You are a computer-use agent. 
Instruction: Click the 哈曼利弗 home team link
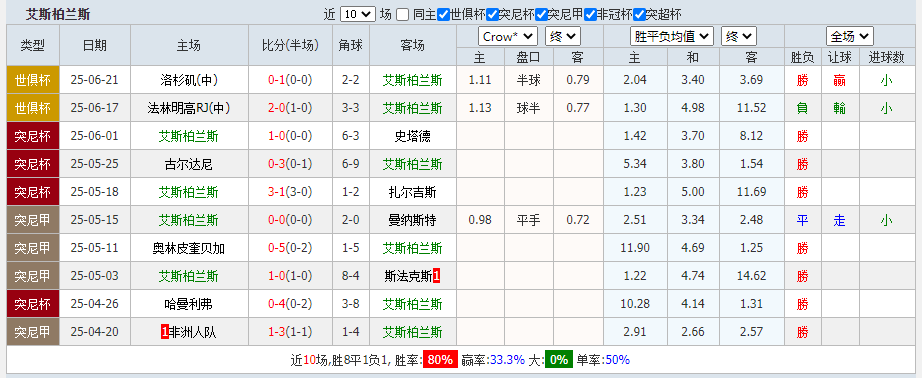point(188,305)
